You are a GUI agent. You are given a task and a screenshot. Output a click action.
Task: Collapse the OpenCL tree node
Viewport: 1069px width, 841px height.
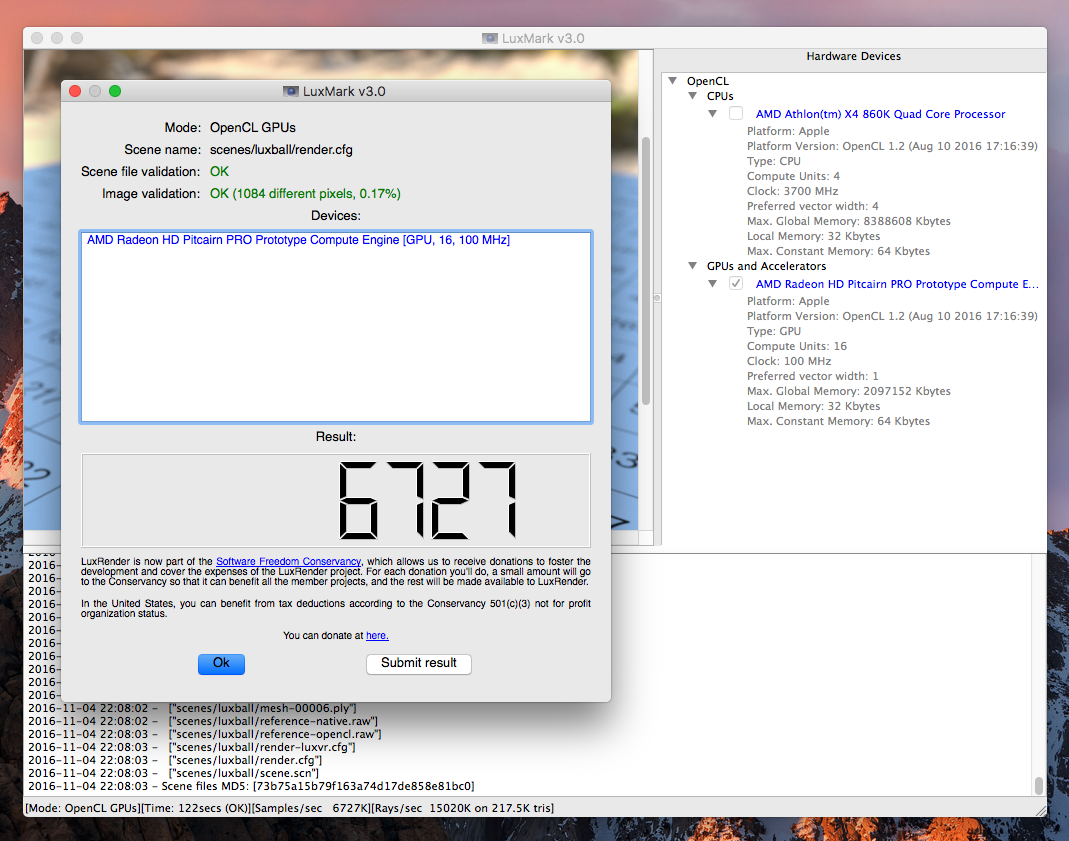673,80
